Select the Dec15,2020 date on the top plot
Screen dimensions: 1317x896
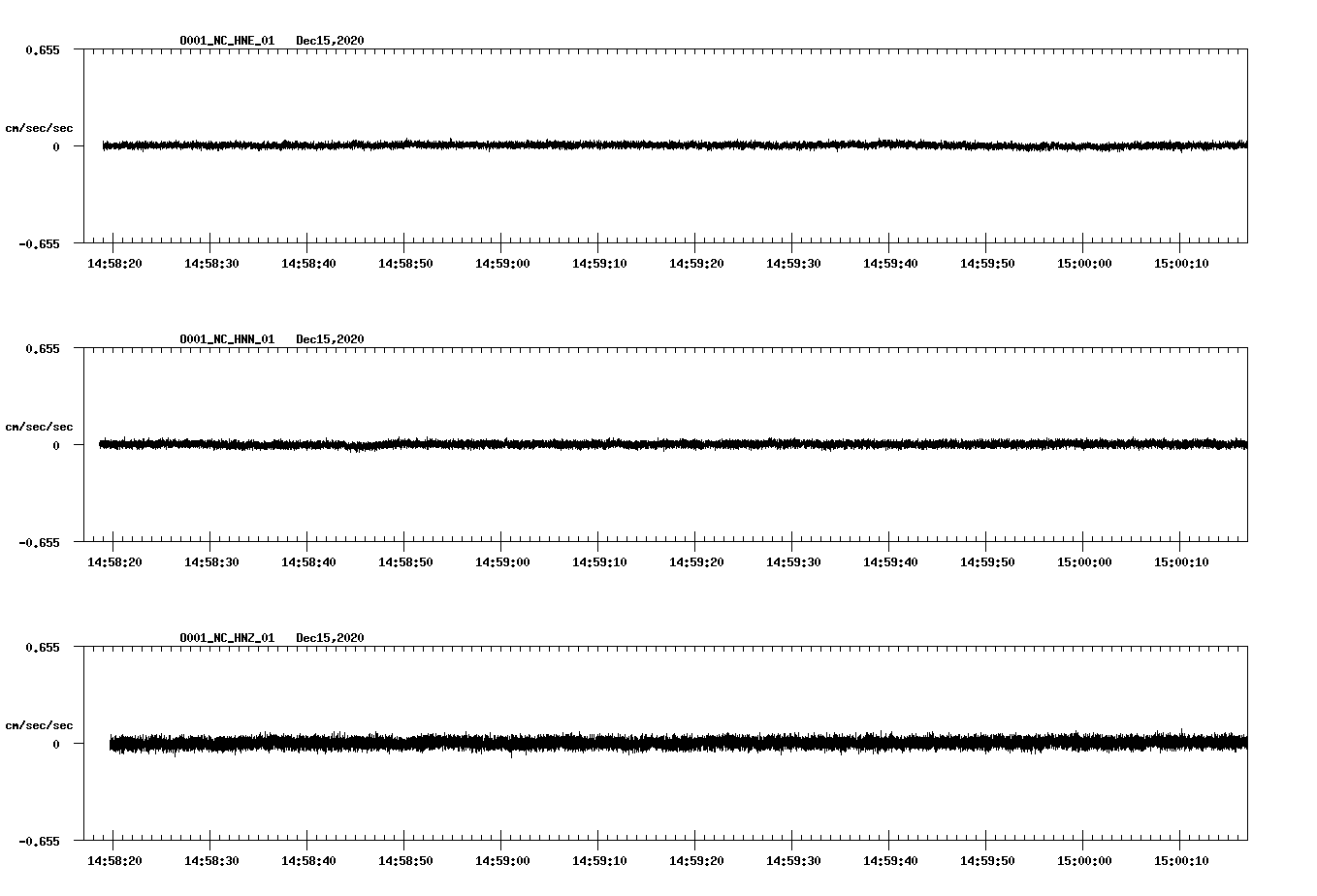[x=331, y=41]
